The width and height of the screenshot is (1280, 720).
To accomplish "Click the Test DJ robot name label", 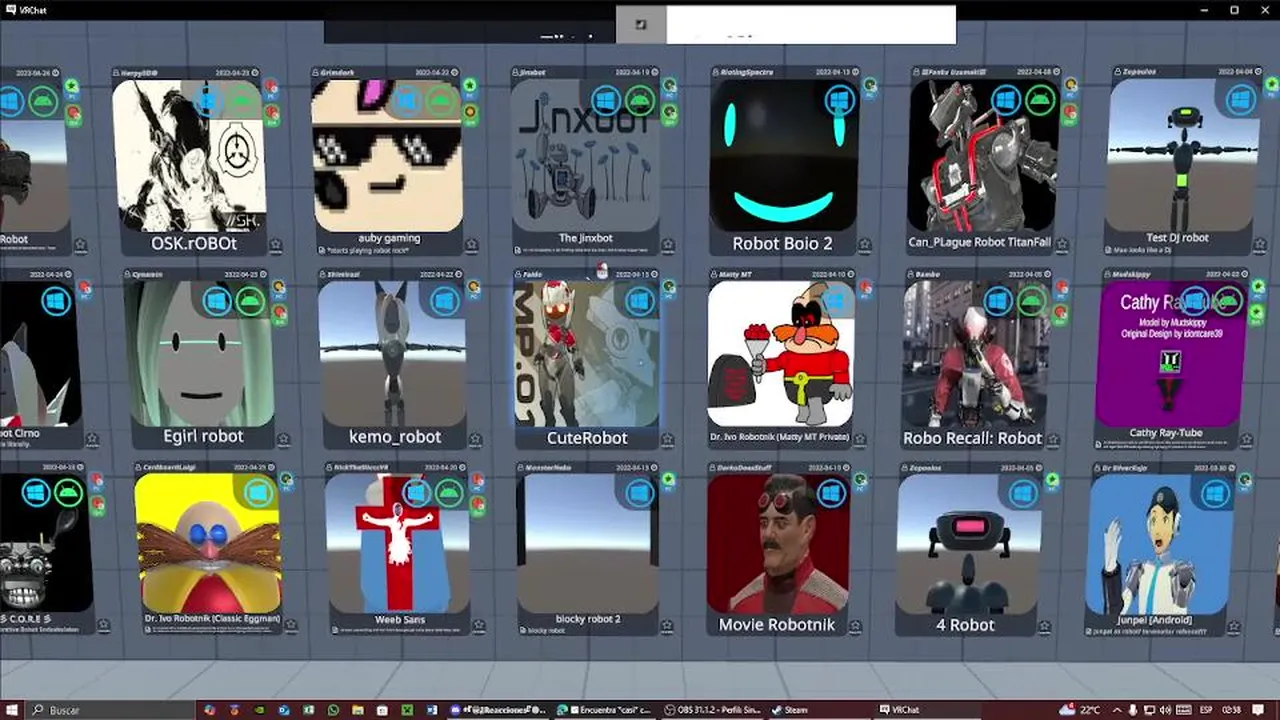I will click(x=1177, y=238).
